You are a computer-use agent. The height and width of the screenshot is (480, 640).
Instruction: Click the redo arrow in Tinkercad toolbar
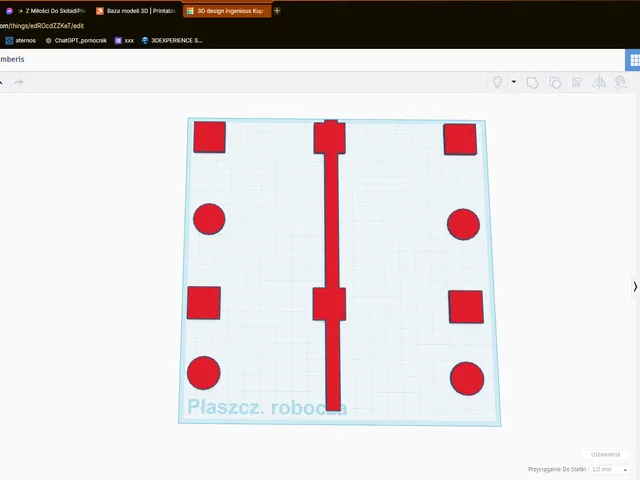[x=19, y=82]
